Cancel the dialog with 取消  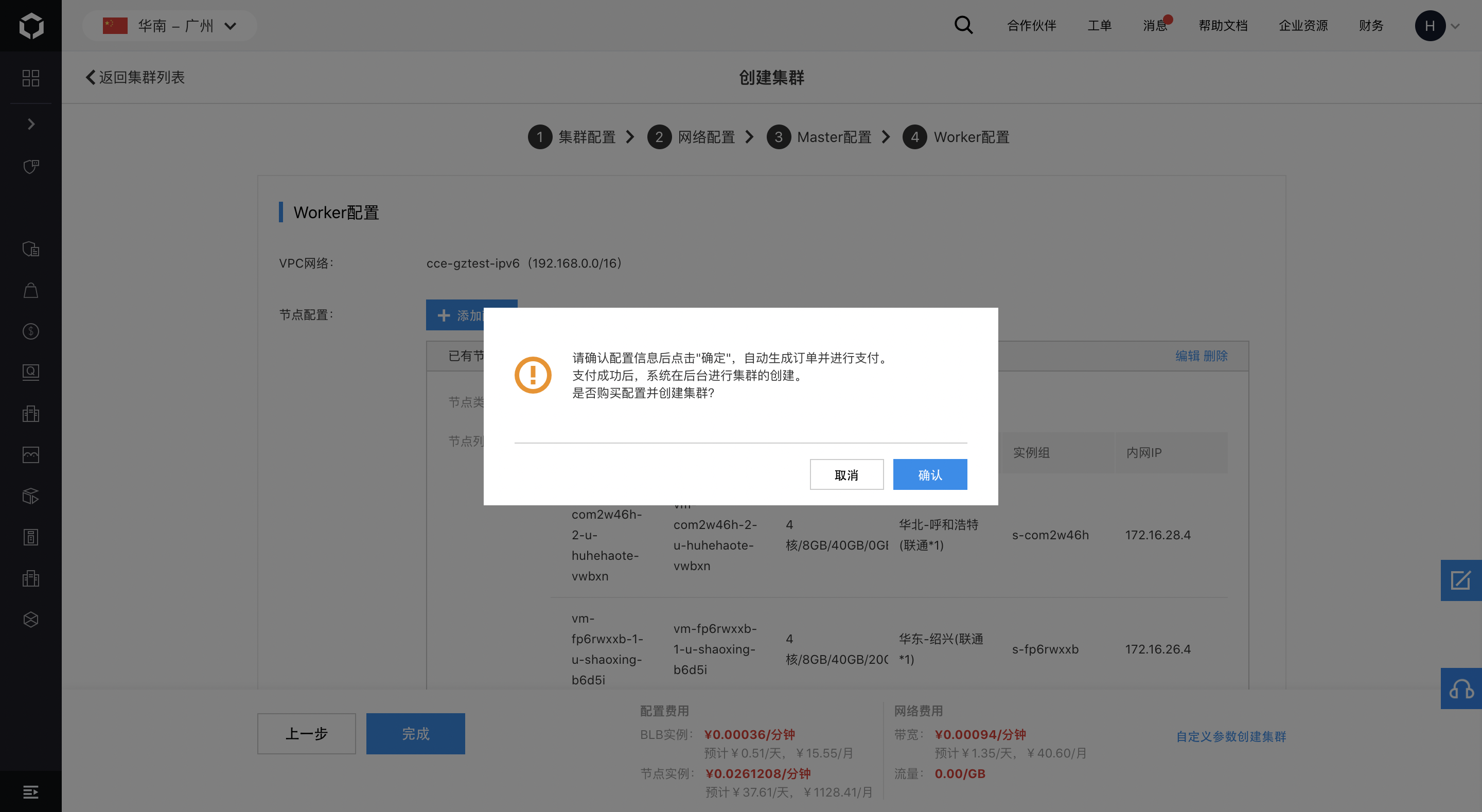[x=847, y=474]
